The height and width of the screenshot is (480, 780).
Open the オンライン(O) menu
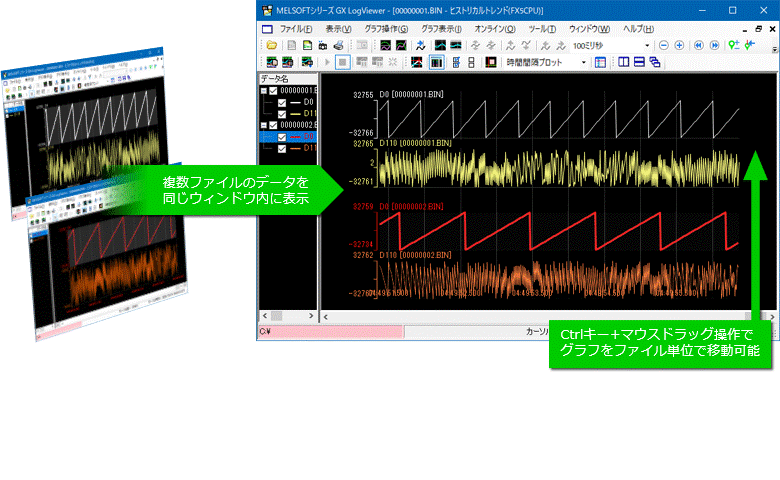[496, 29]
